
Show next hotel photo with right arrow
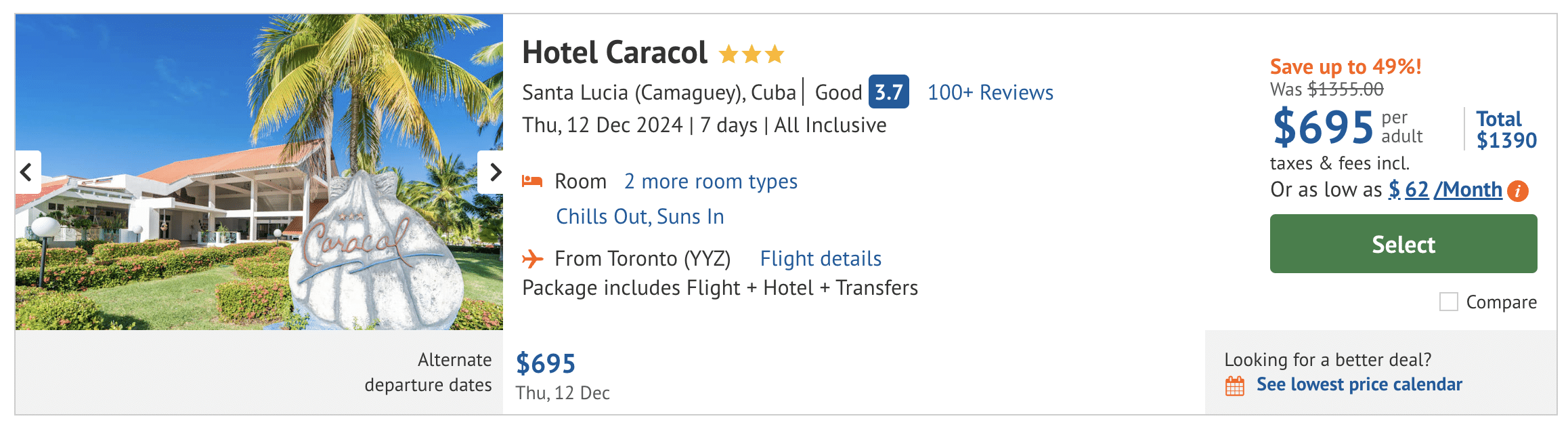[493, 172]
